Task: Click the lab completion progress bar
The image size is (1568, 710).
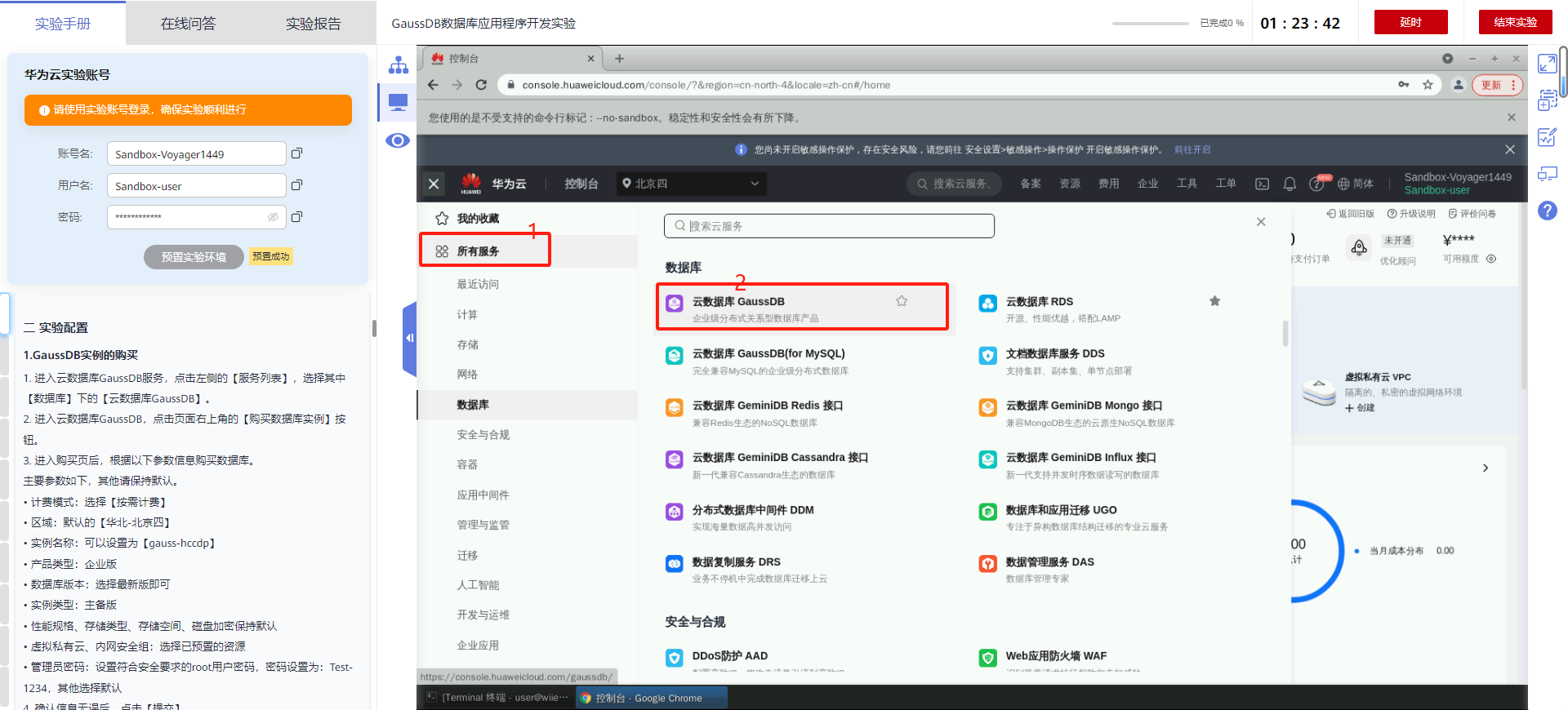Action: point(1150,23)
